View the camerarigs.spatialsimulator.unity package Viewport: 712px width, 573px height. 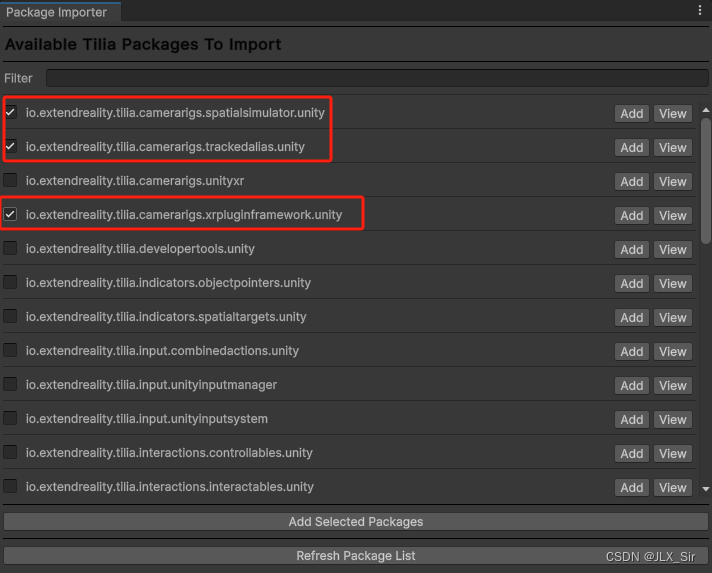[x=672, y=114]
